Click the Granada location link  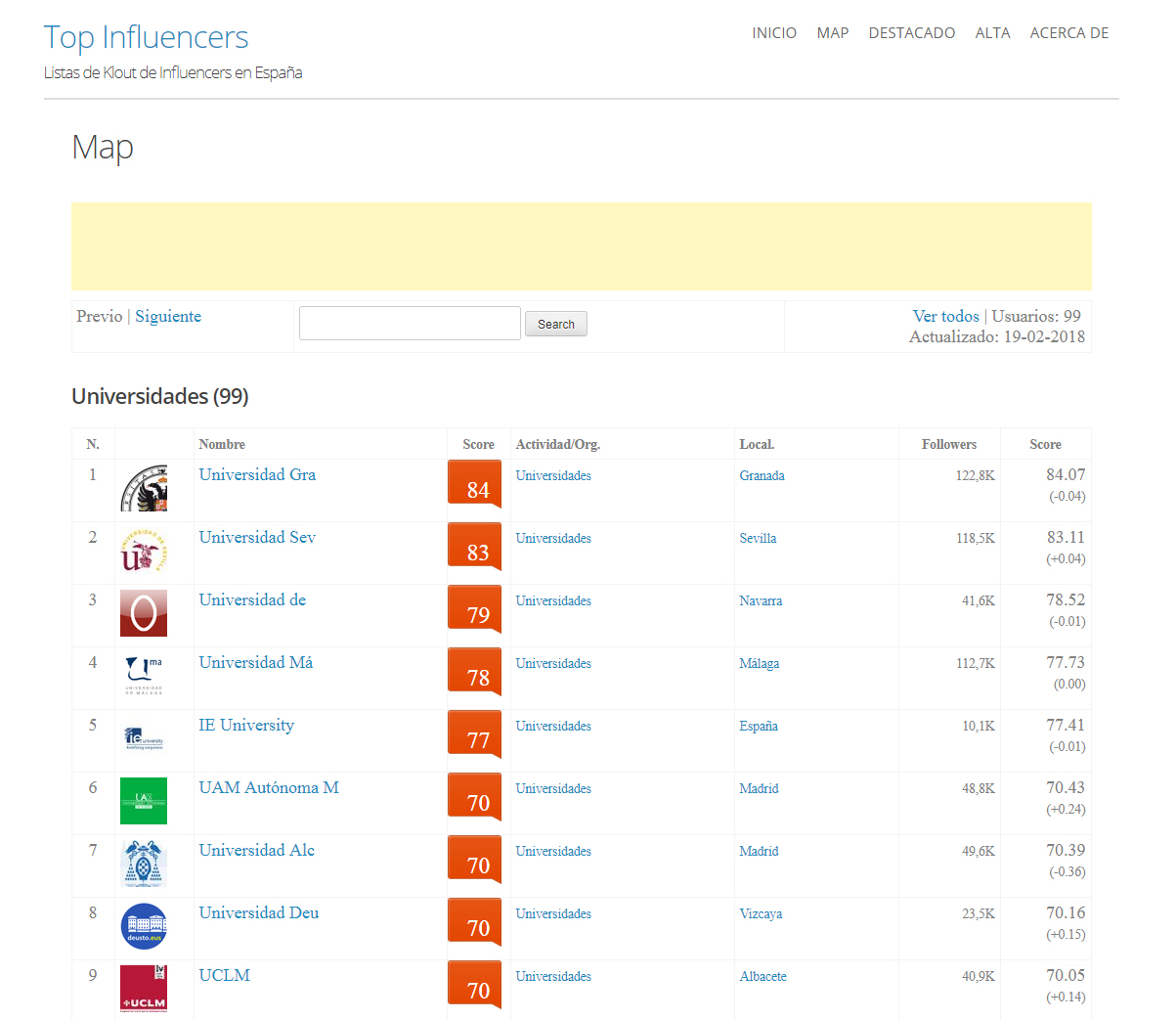coord(762,475)
